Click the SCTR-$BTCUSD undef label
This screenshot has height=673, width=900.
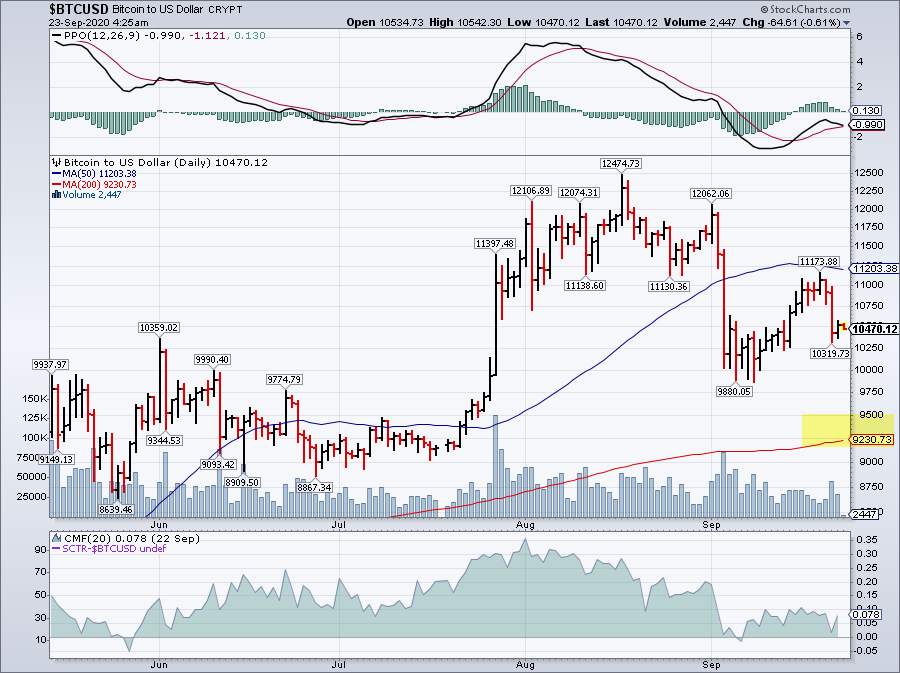(x=114, y=548)
